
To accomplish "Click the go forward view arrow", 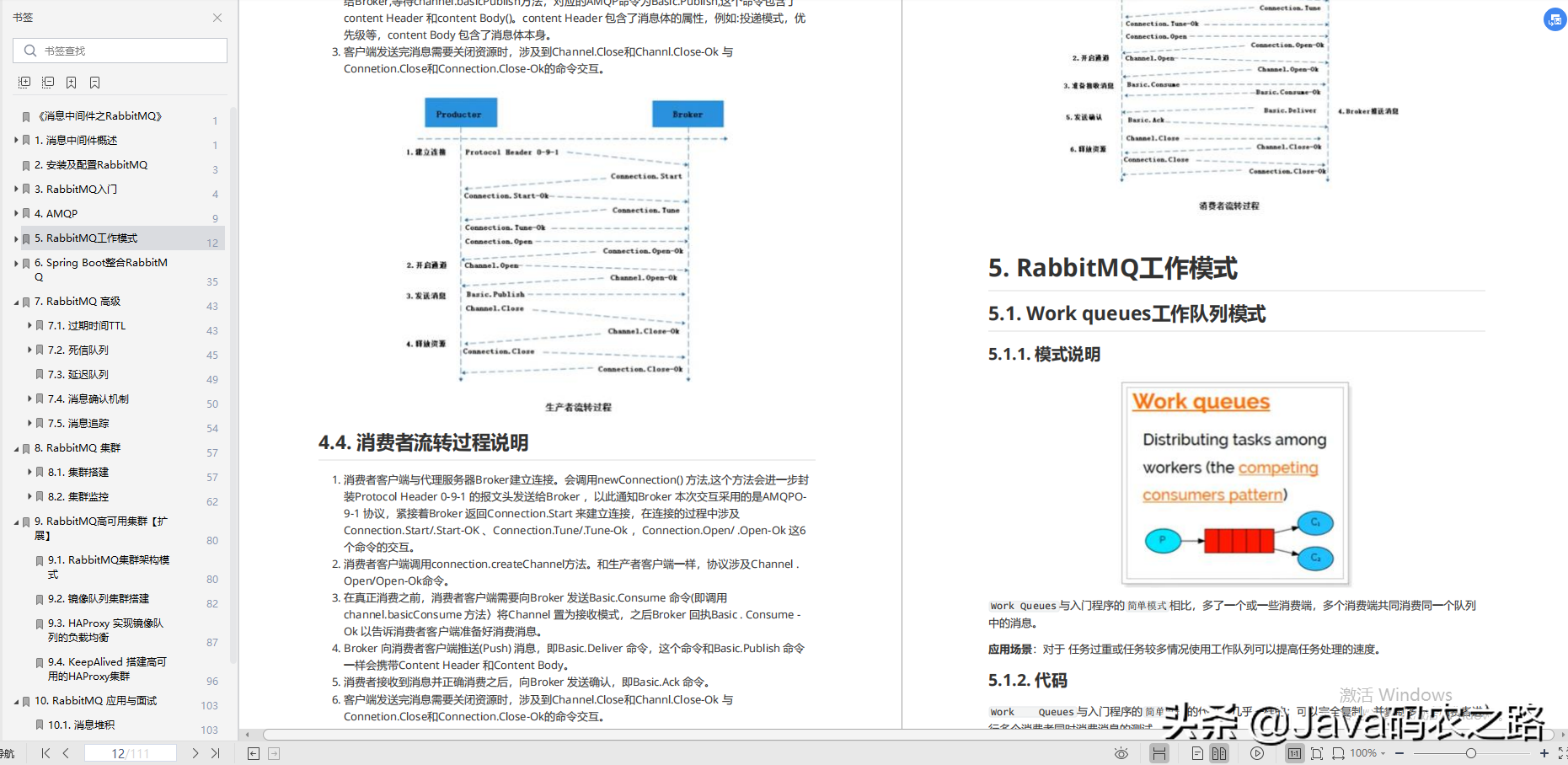I will point(274,753).
